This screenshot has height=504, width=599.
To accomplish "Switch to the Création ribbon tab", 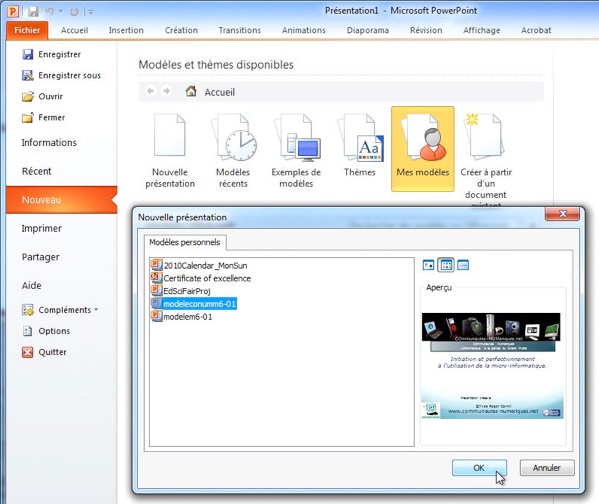I will point(181,30).
